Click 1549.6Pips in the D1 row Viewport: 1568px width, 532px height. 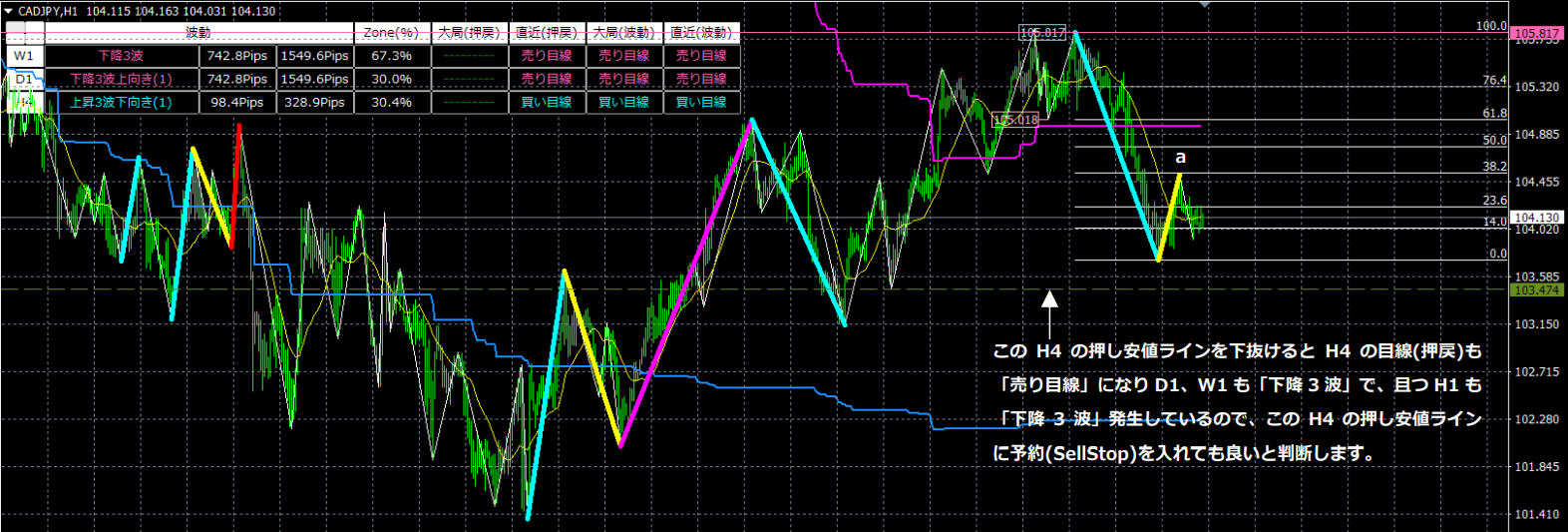(x=315, y=79)
